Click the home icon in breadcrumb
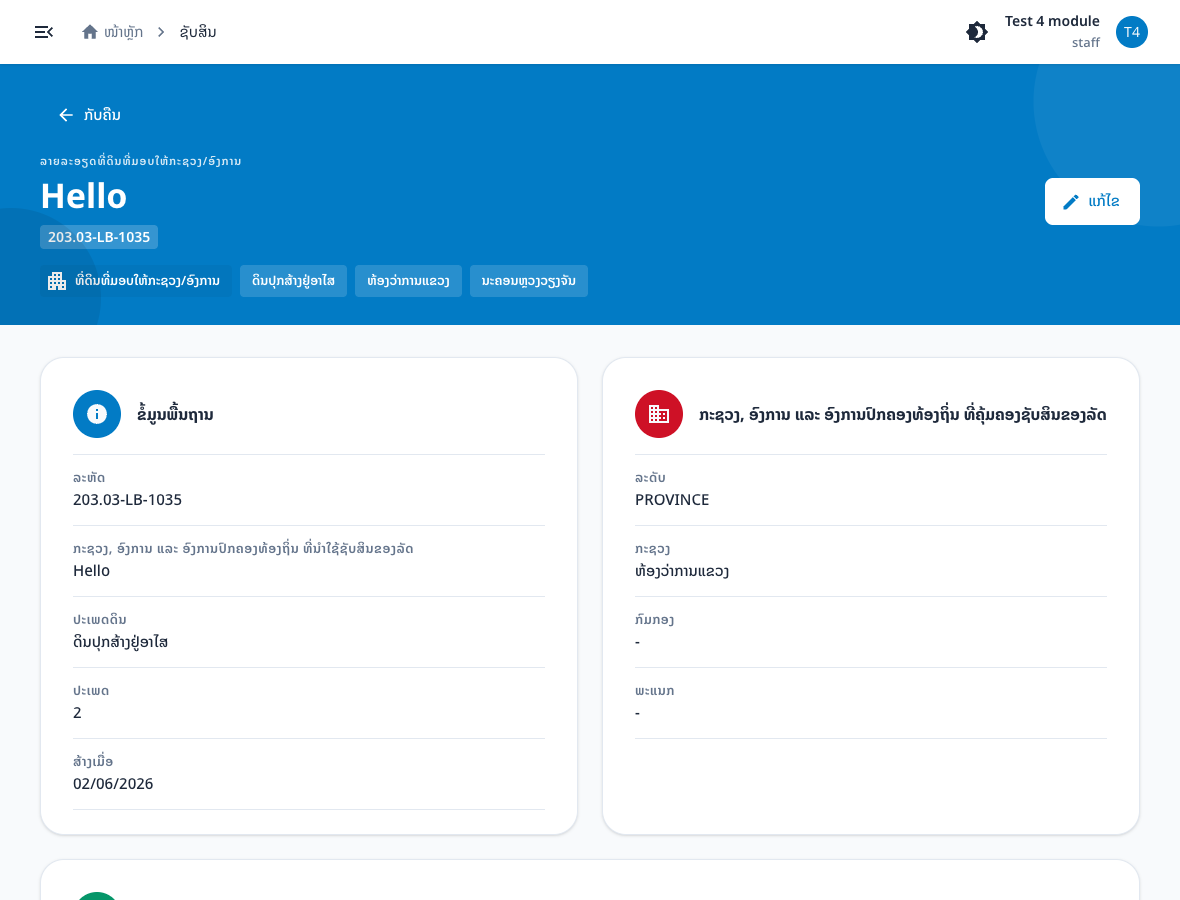 click(x=90, y=32)
